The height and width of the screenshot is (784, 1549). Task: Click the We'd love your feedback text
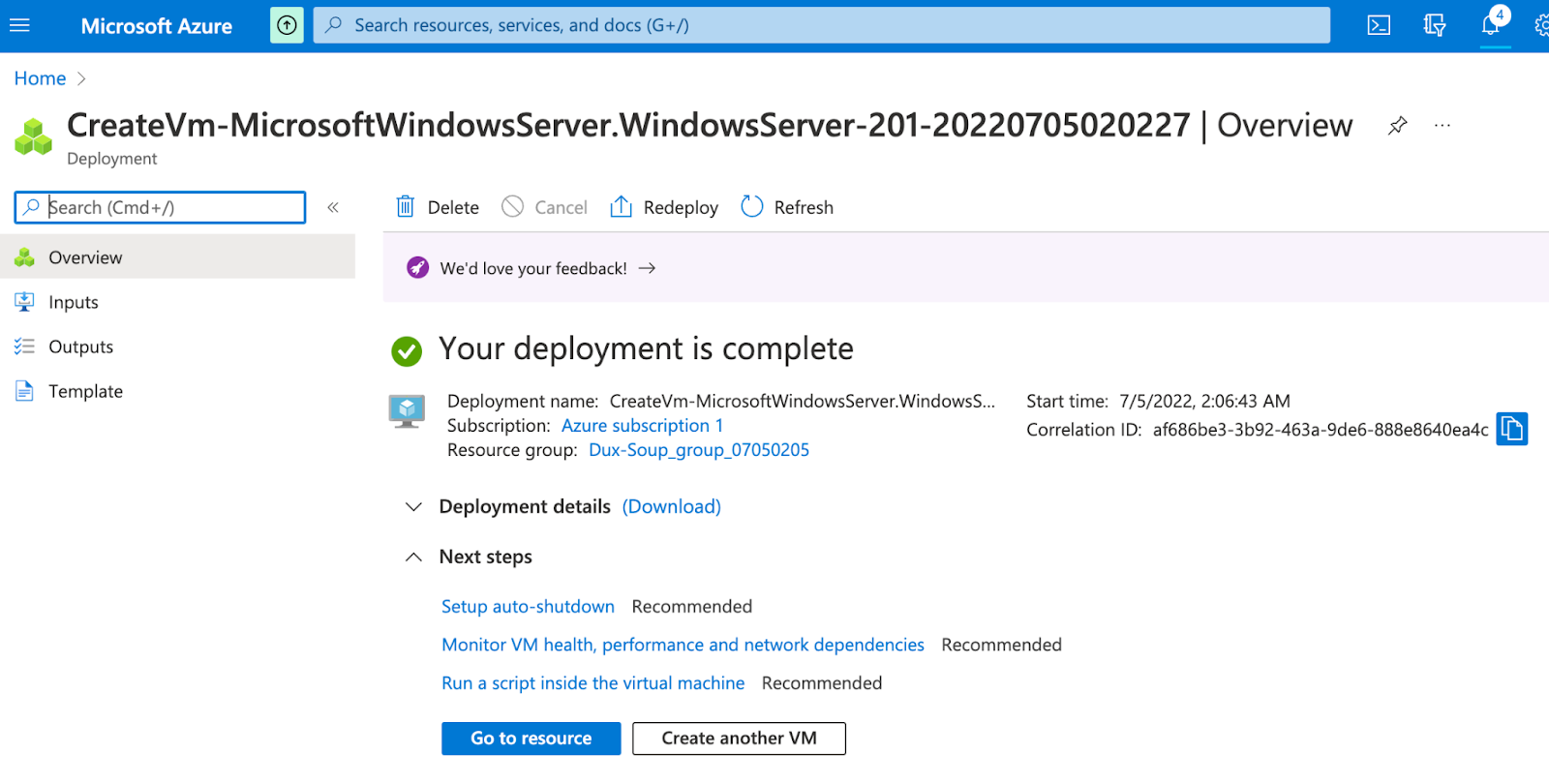tap(533, 268)
